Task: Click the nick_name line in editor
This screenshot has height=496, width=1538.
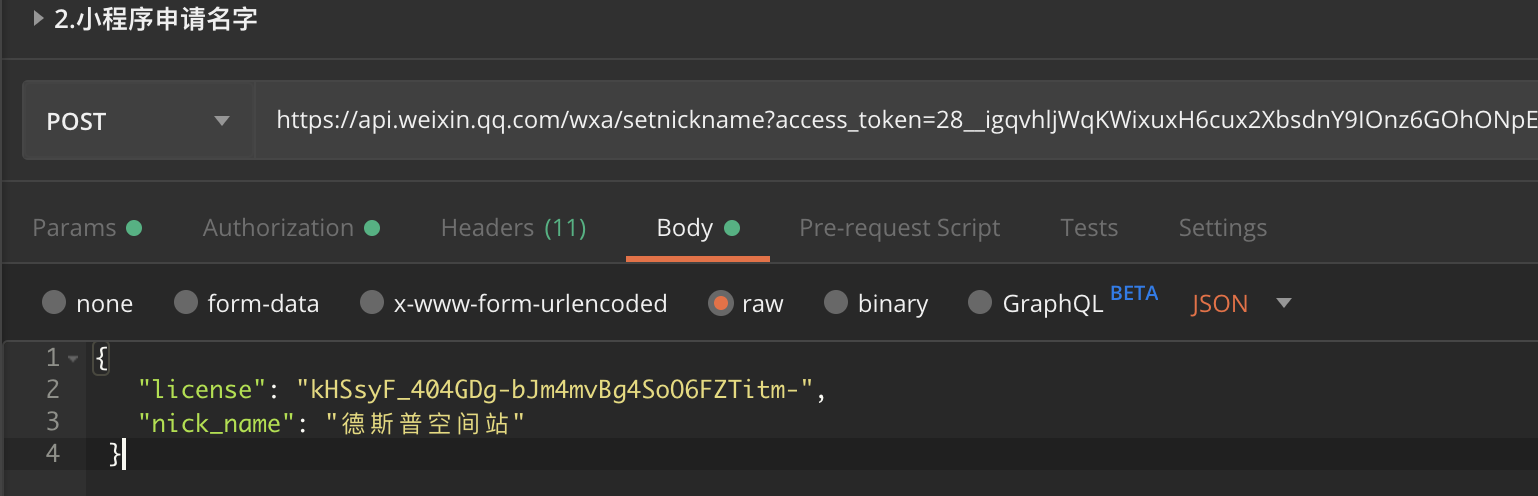Action: [330, 423]
